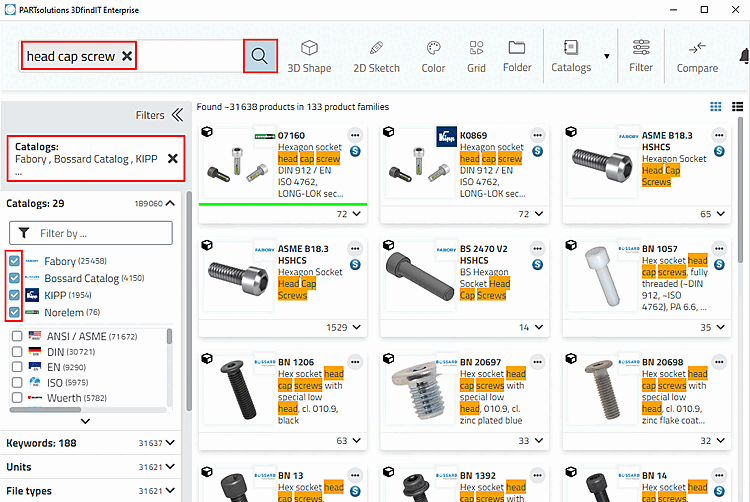Screen dimensions: 750x502
Task: Expand the Catalogs dropdown arrow
Action: tap(607, 56)
